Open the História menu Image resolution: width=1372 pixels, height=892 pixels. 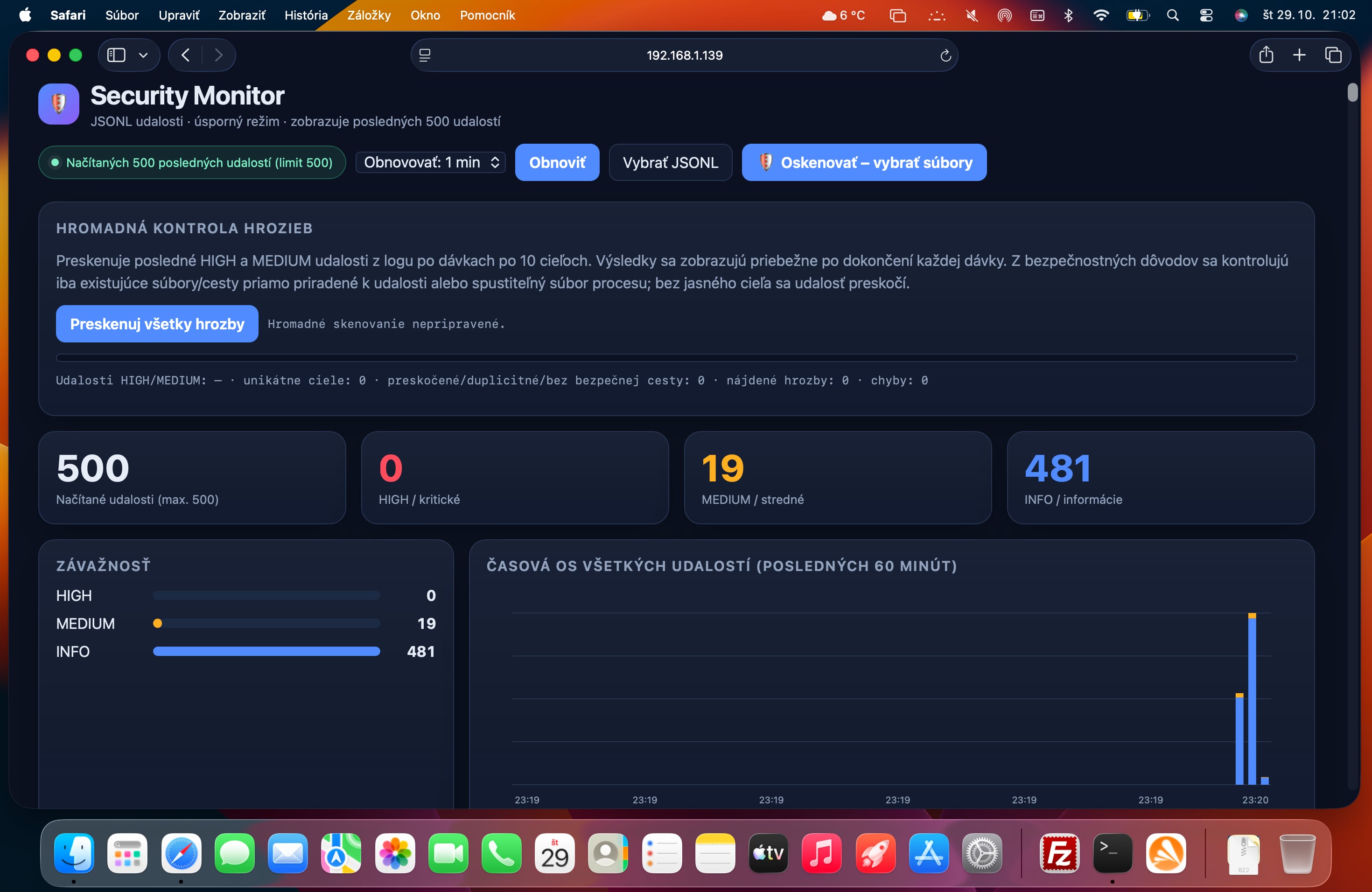pyautogui.click(x=306, y=15)
